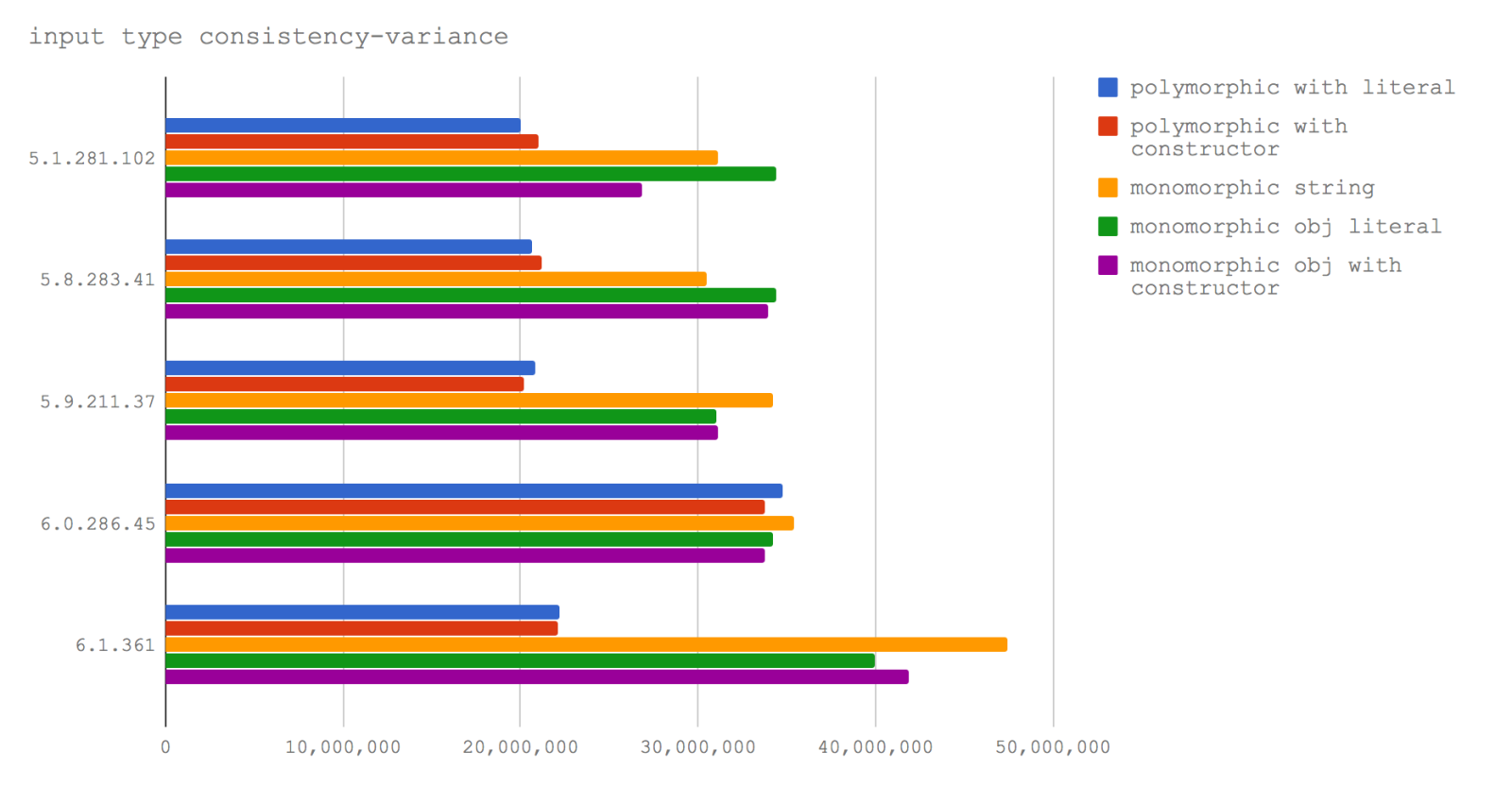The image size is (1512, 786).
Task: Click the green bar for 5.9.211.37
Action: [441, 417]
